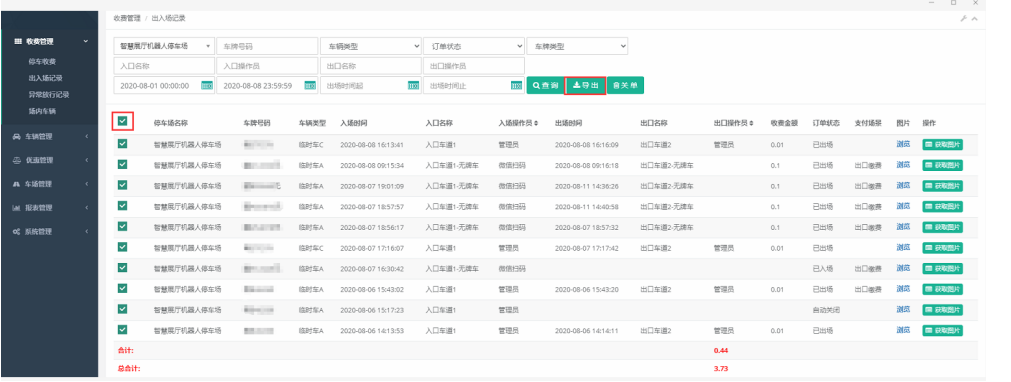Uncheck the row entered 2020-08-08 16:13:41
The height and width of the screenshot is (382, 1011).
[x=123, y=144]
